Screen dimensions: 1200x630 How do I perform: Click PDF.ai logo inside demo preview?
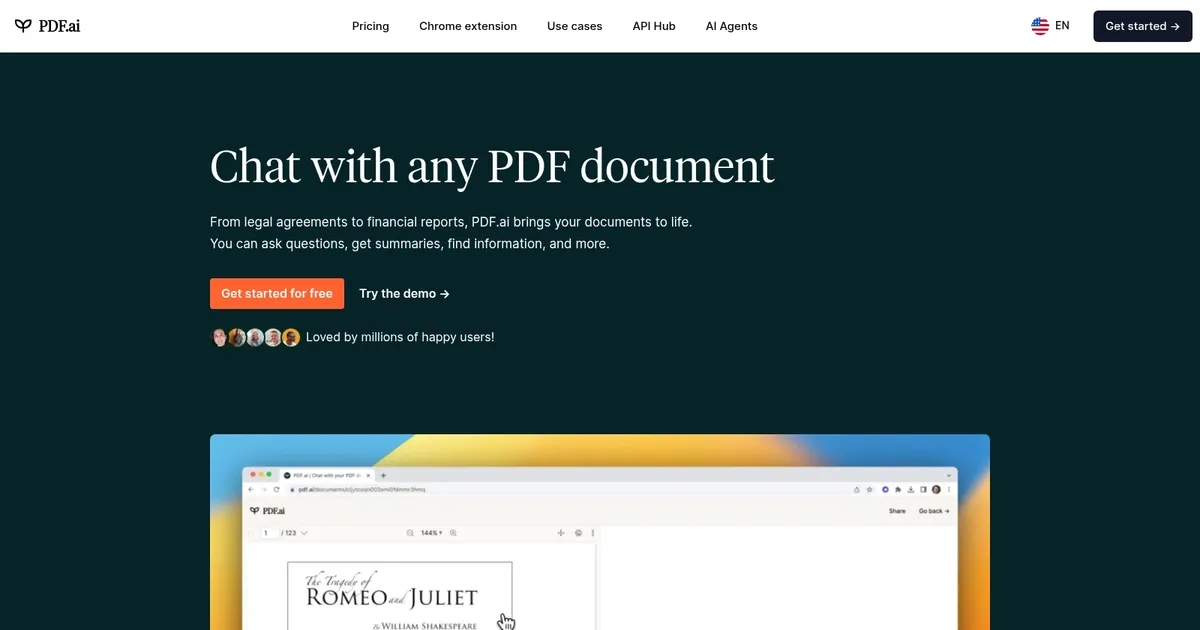(x=265, y=511)
